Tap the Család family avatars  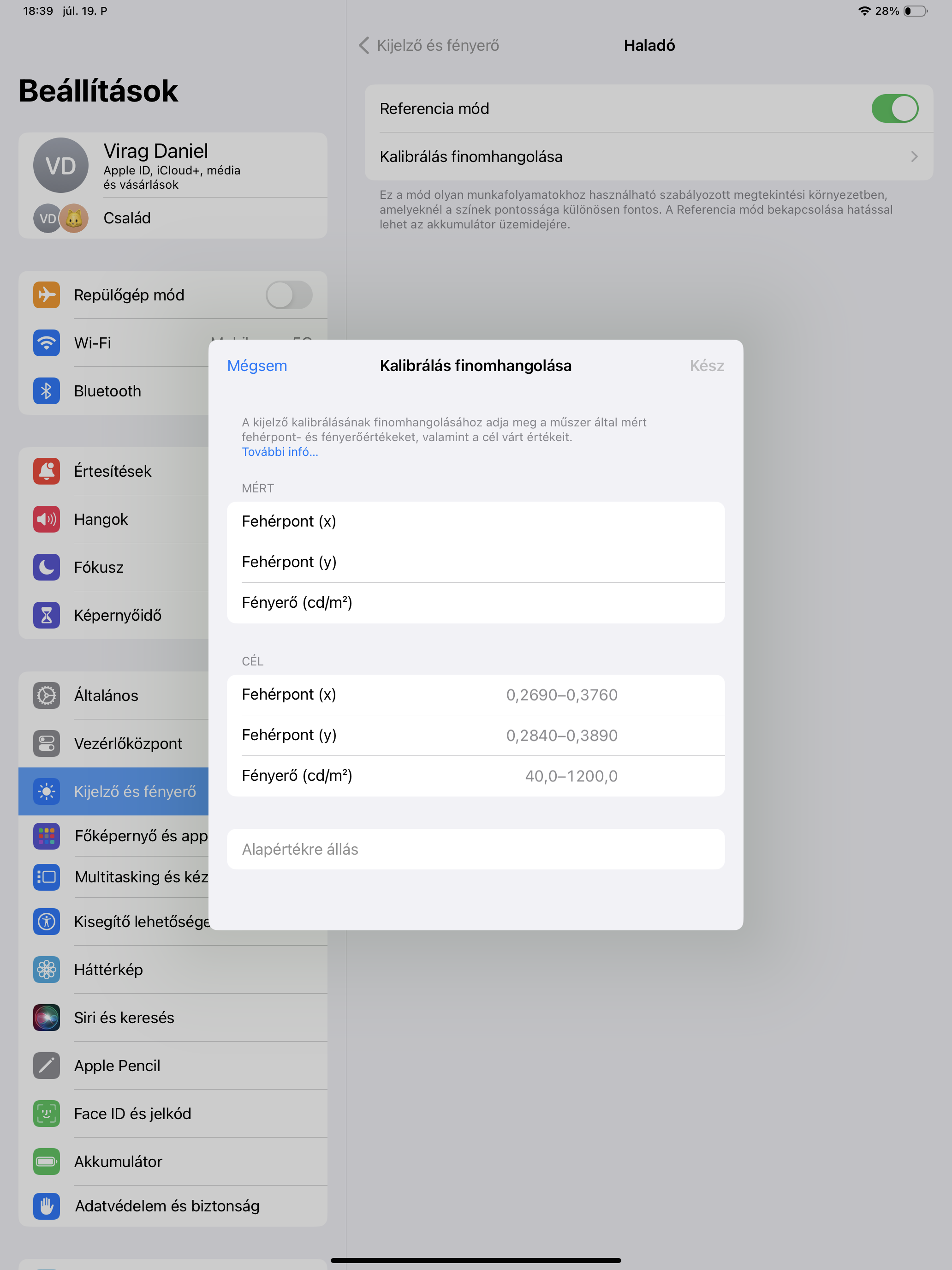coord(61,218)
